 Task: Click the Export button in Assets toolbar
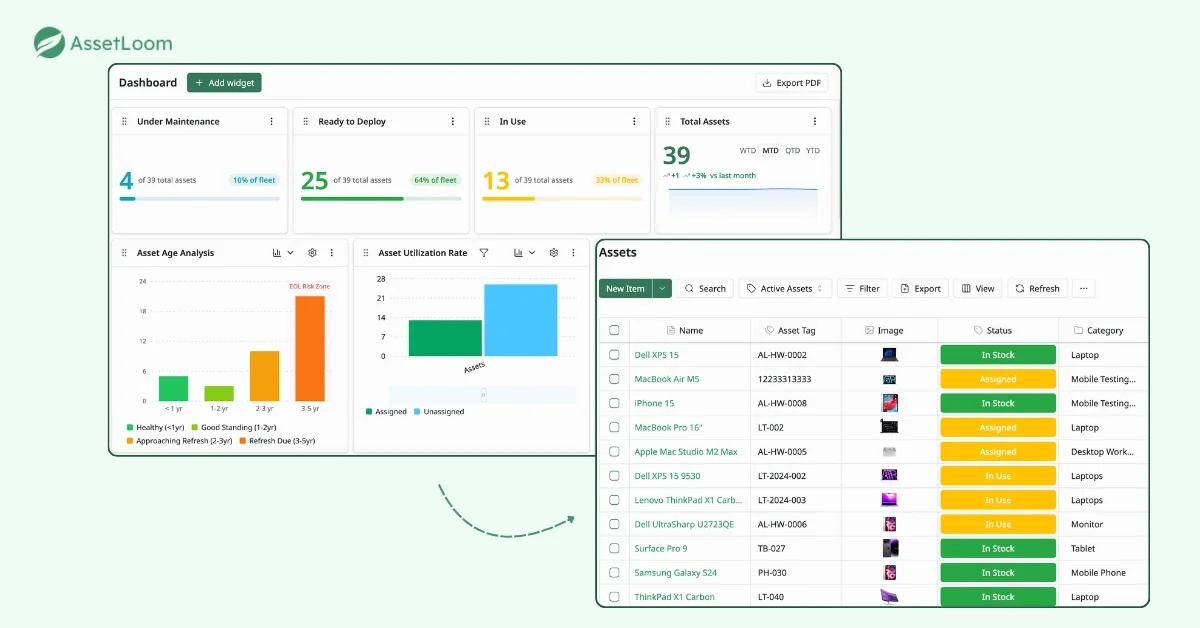point(920,288)
